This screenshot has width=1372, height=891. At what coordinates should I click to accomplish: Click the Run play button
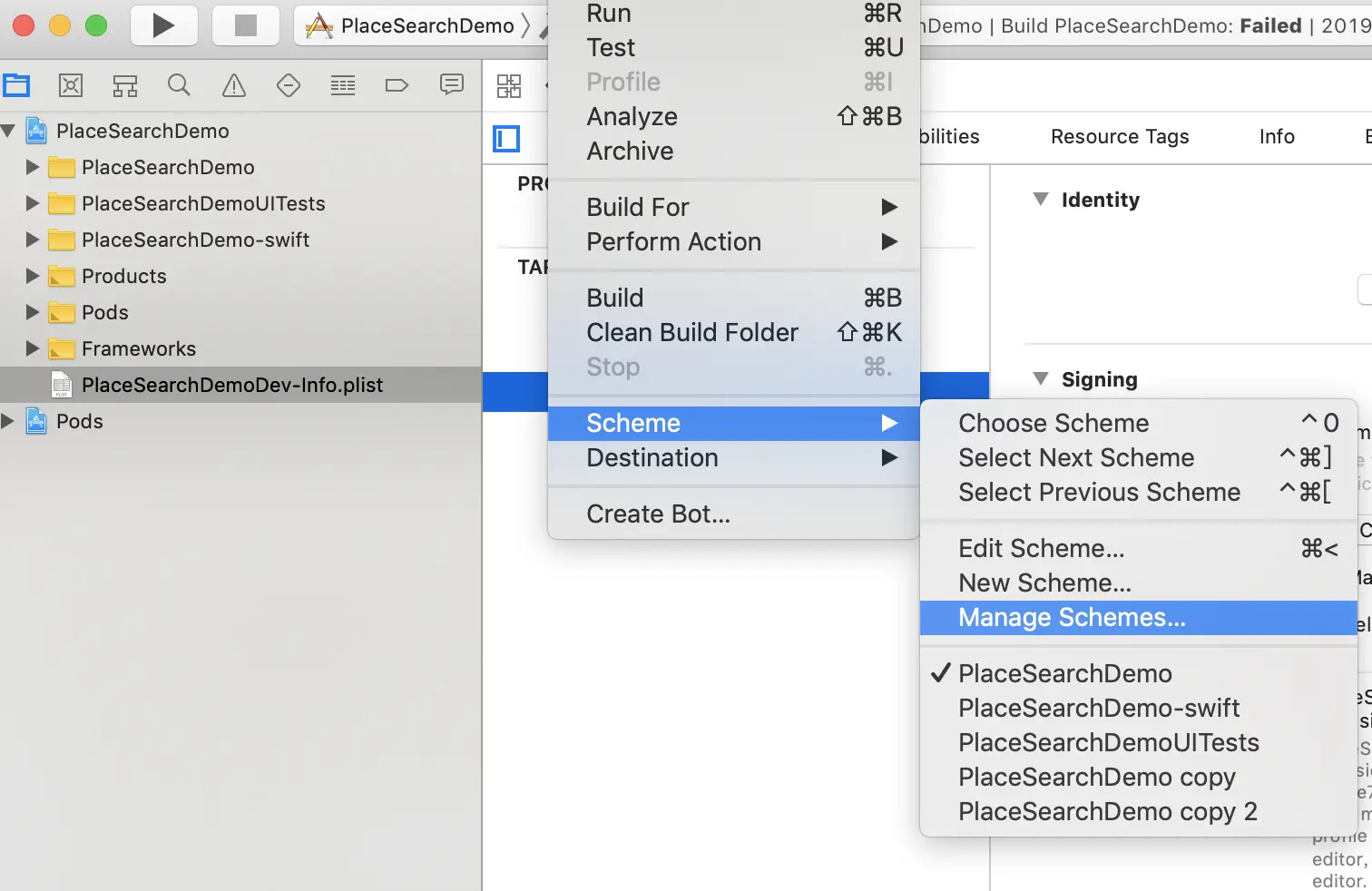[163, 25]
